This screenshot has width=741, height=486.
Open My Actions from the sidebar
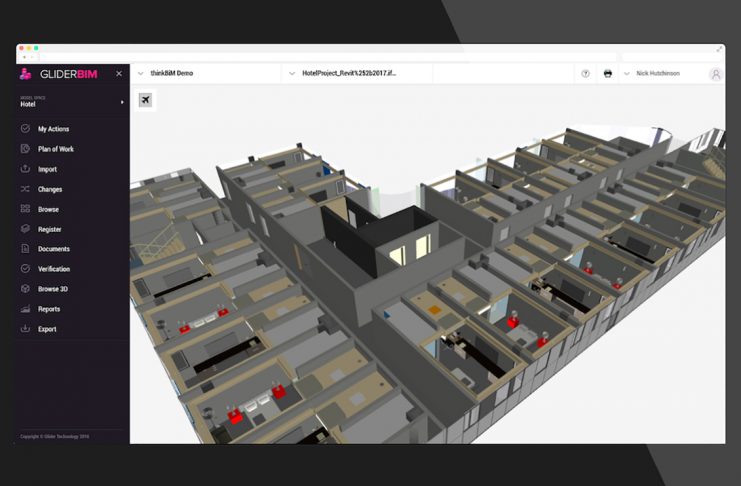click(x=53, y=129)
